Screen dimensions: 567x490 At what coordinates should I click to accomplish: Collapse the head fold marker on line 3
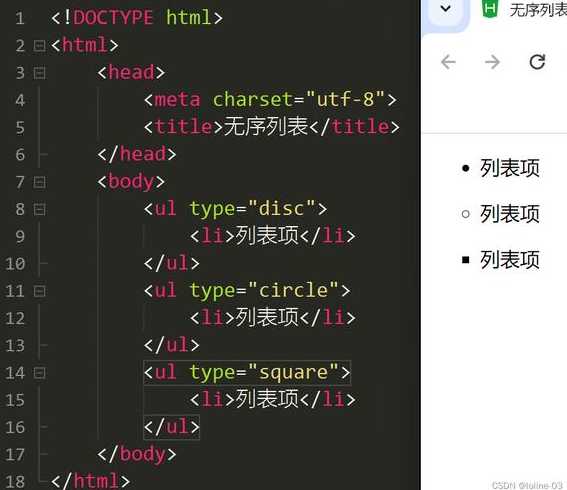click(39, 73)
